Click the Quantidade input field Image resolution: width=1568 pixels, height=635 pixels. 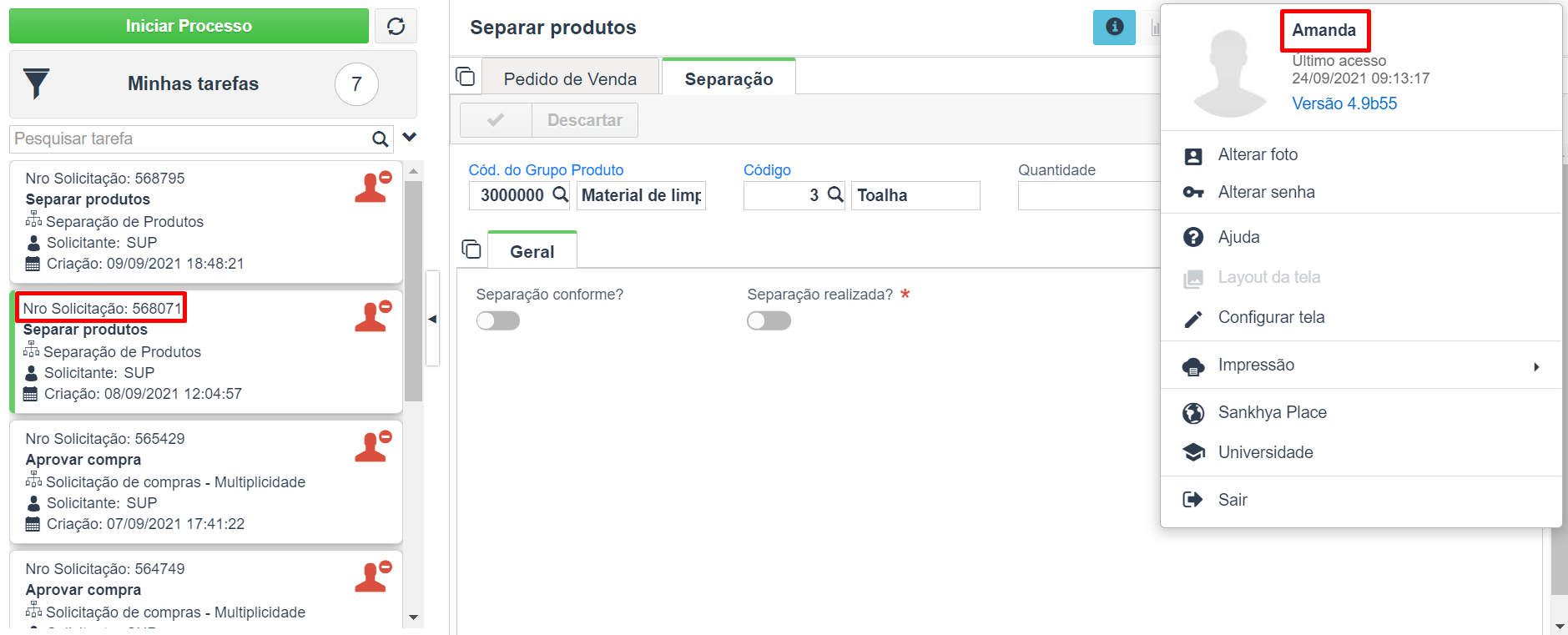coord(1088,195)
